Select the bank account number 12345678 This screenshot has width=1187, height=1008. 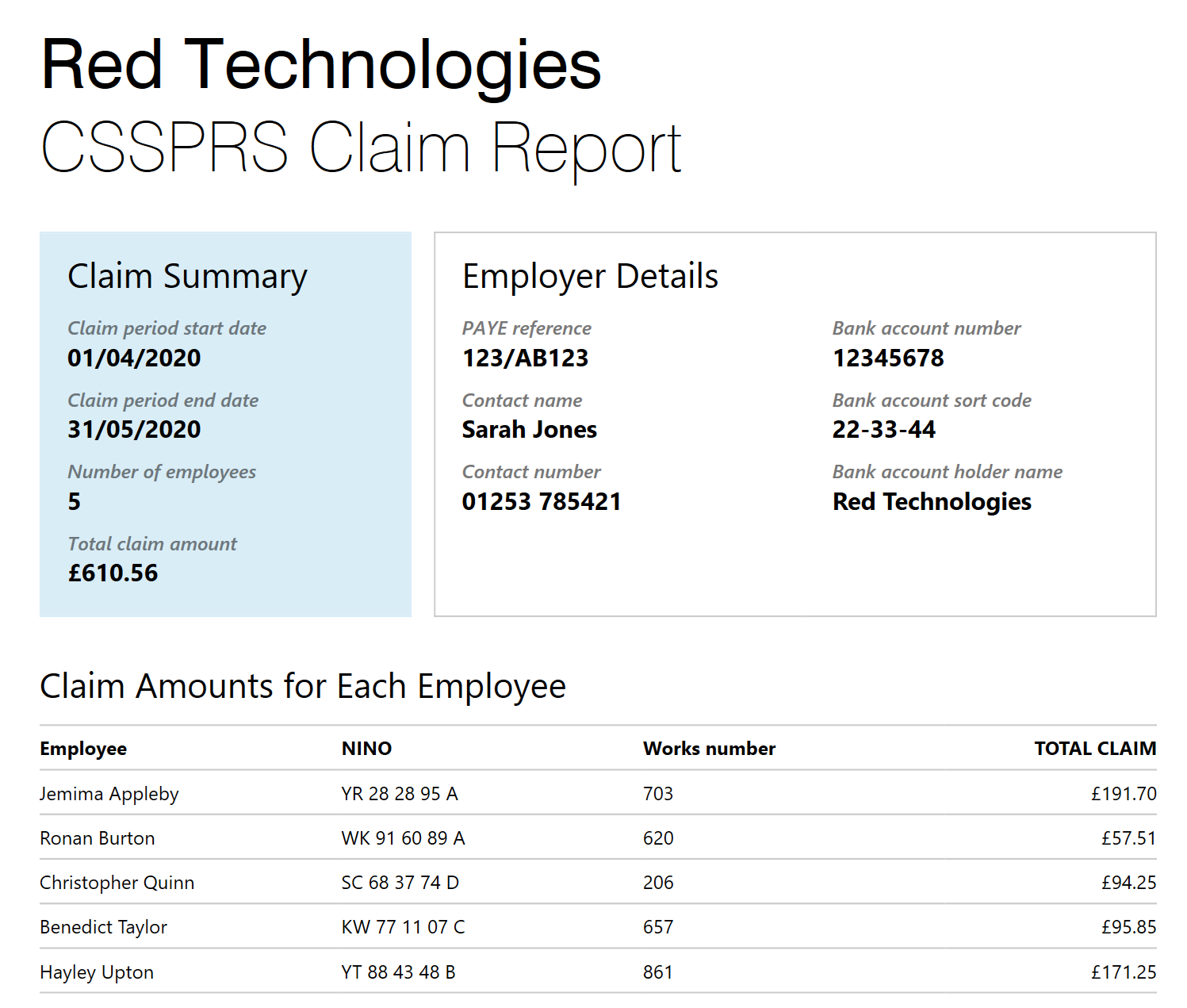(888, 358)
